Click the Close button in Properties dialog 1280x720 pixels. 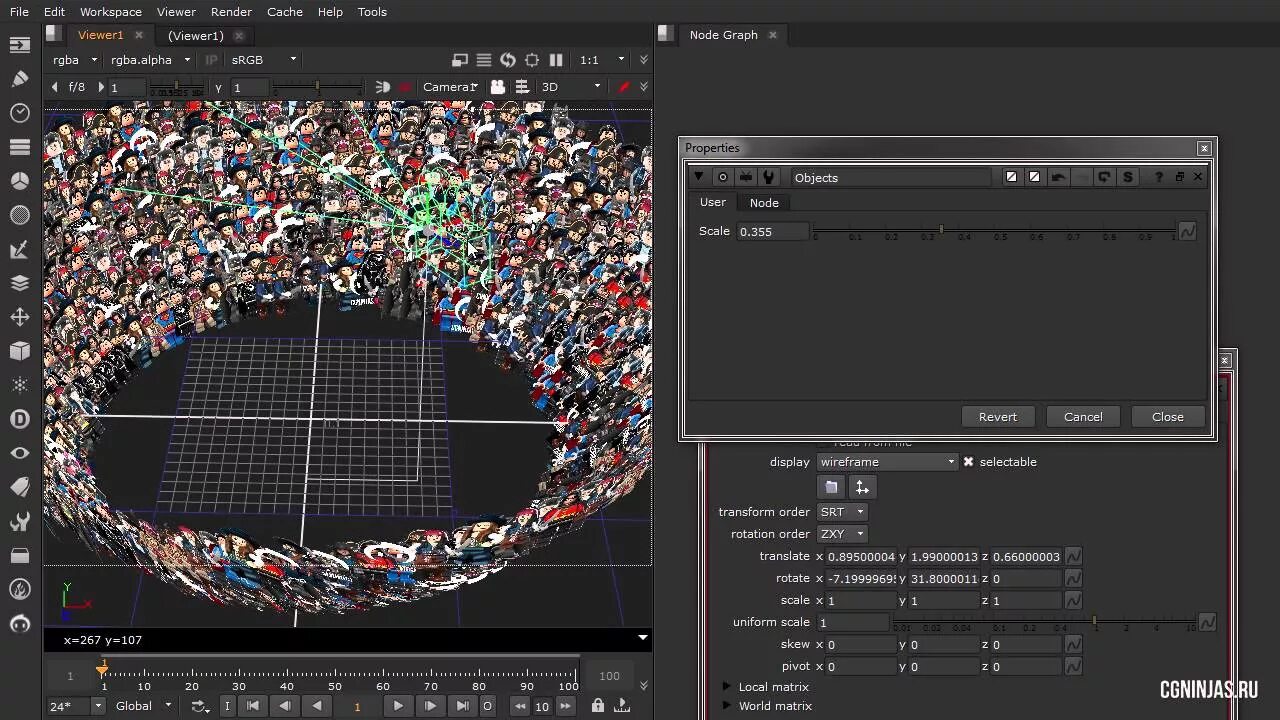[x=1168, y=417]
